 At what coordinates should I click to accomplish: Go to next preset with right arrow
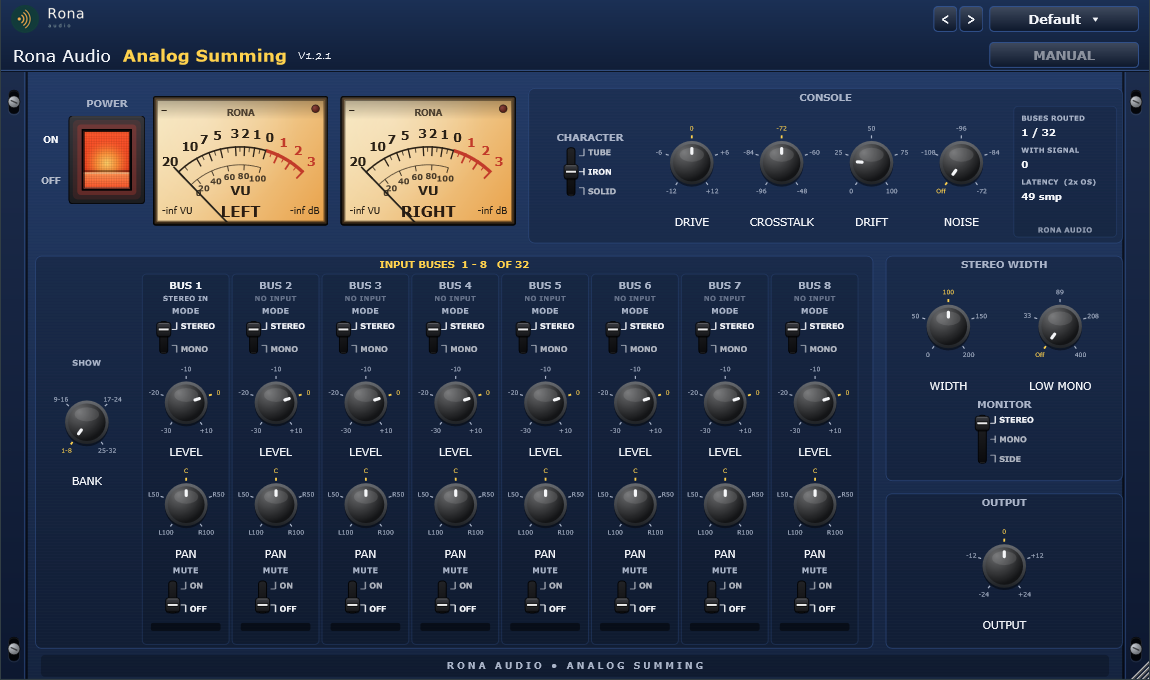click(x=971, y=20)
